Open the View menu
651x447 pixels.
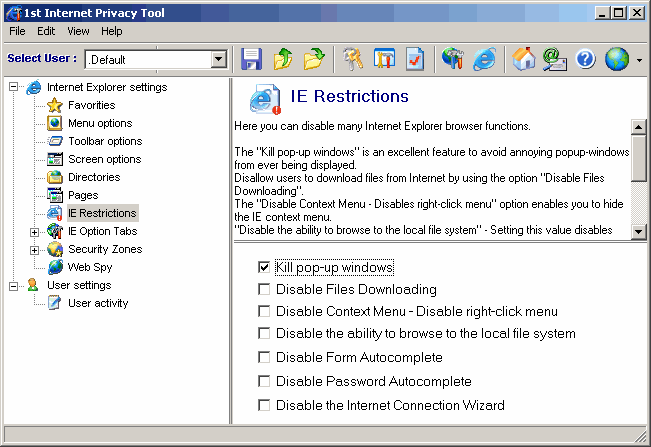[x=78, y=31]
